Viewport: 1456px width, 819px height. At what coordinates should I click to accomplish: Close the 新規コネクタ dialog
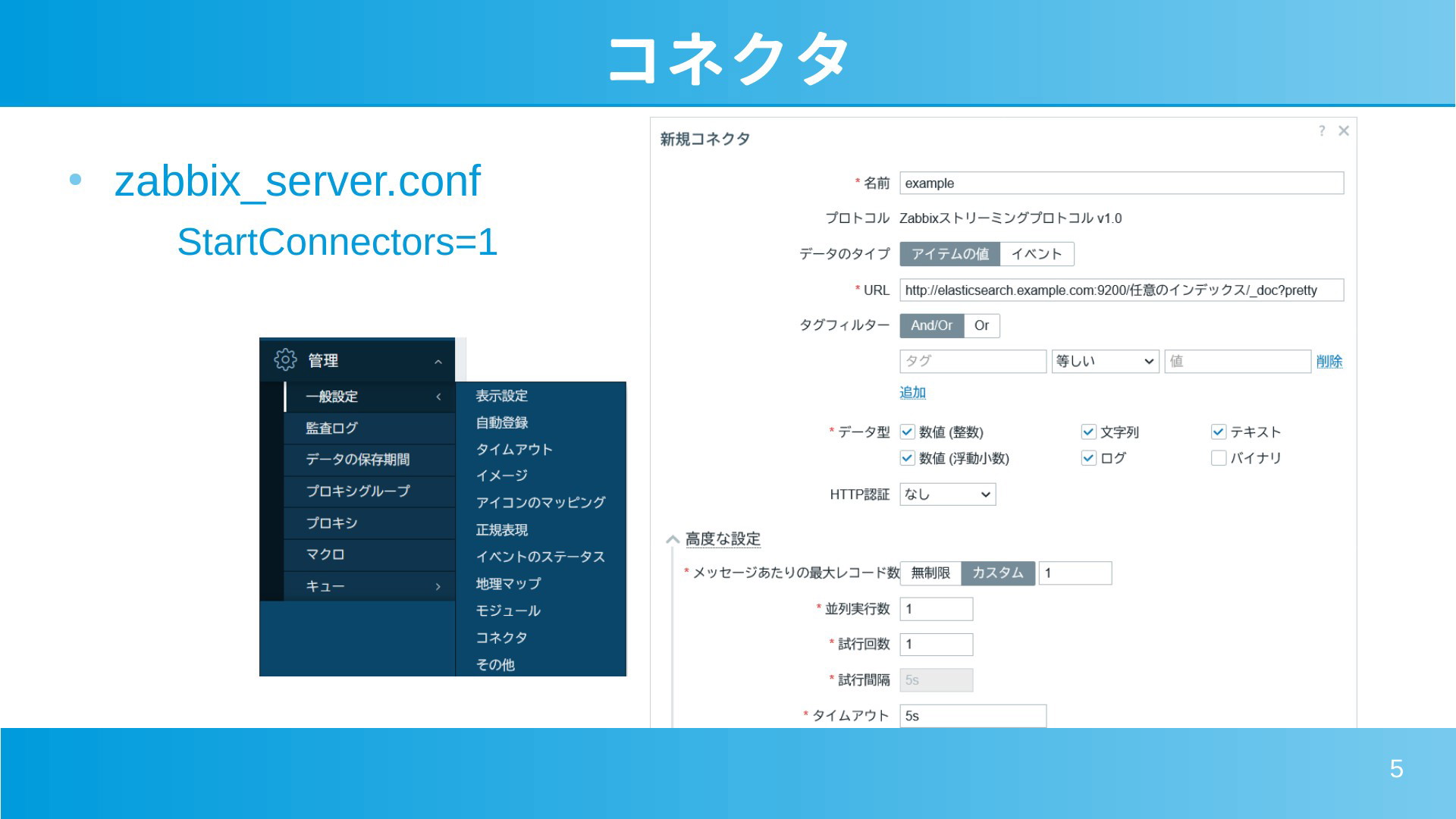click(x=1344, y=130)
